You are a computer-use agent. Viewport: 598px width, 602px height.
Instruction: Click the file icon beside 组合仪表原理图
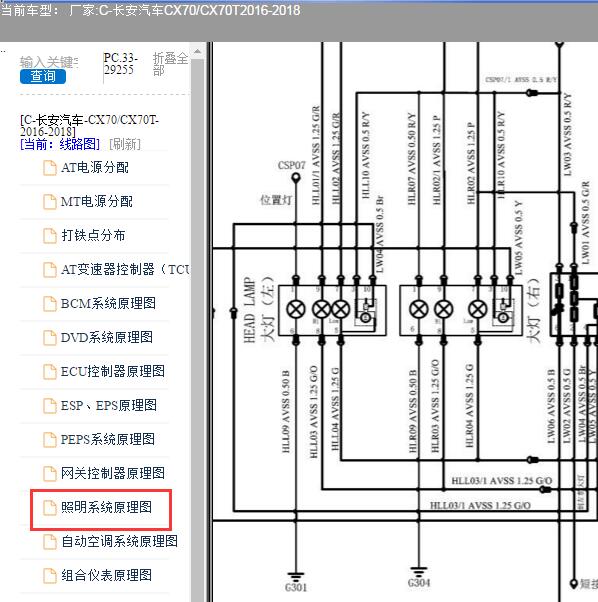click(x=50, y=576)
